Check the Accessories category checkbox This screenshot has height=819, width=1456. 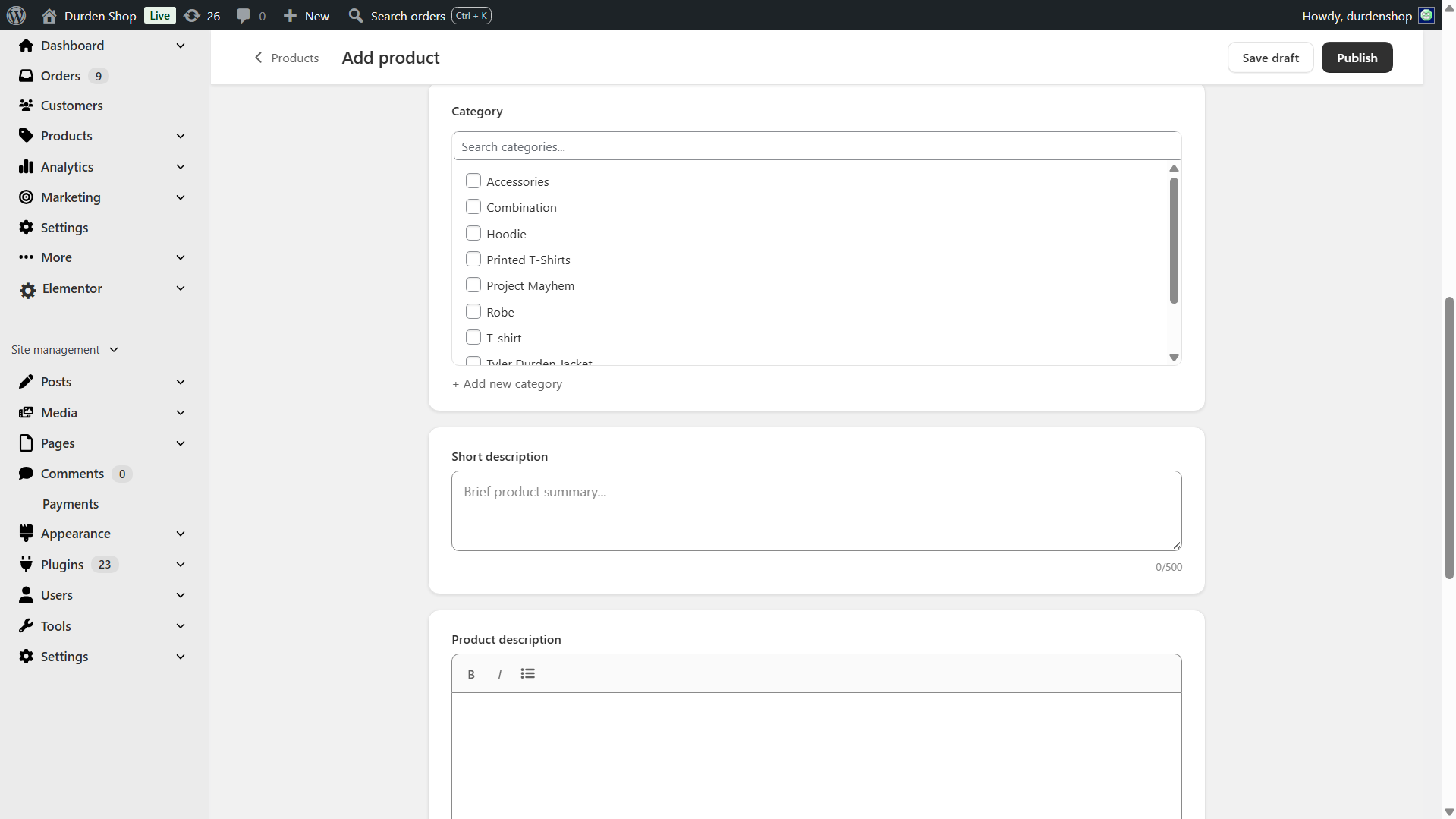point(473,181)
